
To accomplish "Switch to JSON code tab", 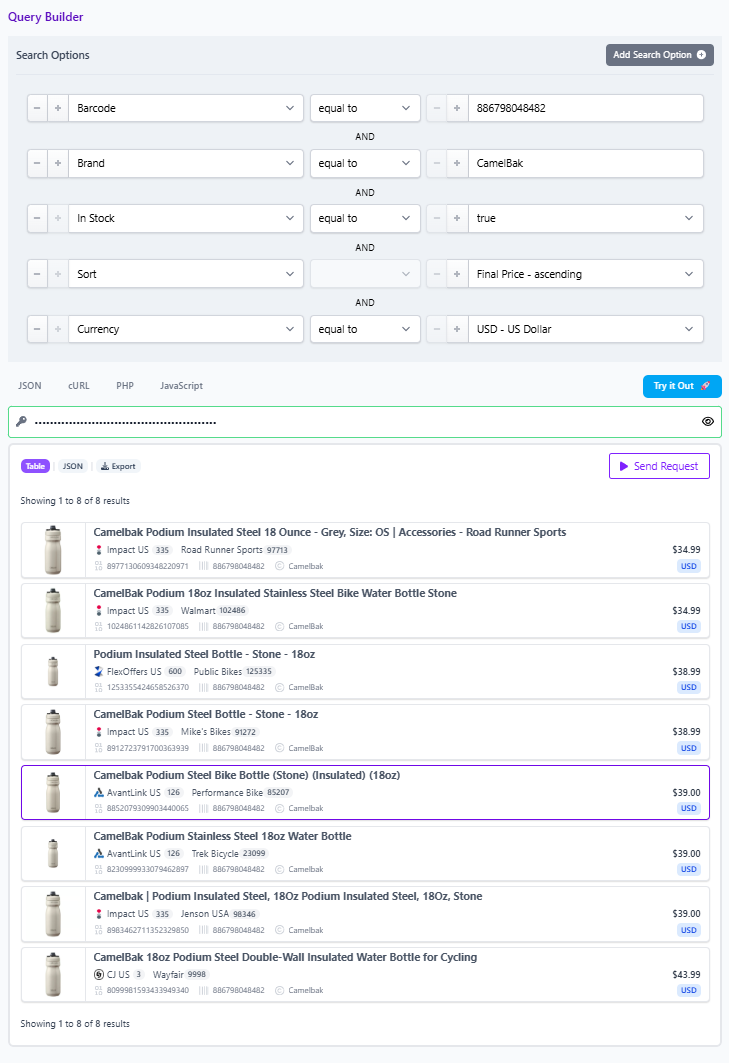I will pos(30,386).
